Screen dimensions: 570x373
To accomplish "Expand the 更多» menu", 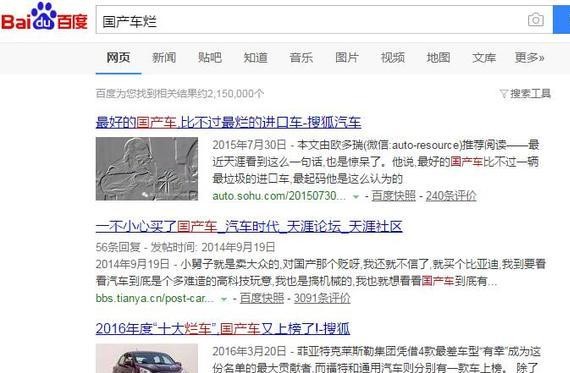I will pyautogui.click(x=529, y=57).
